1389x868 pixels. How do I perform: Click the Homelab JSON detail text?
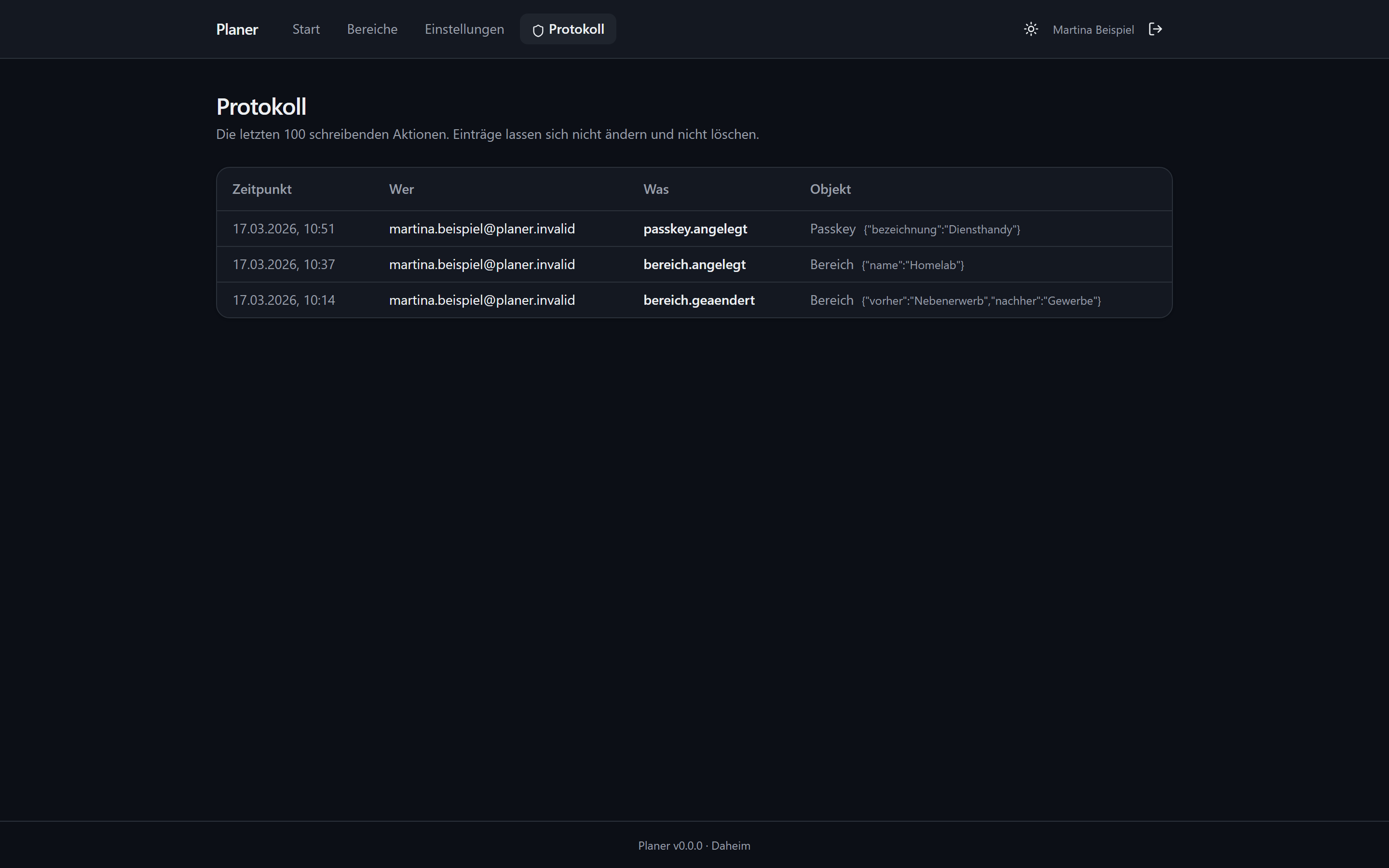(x=912, y=265)
